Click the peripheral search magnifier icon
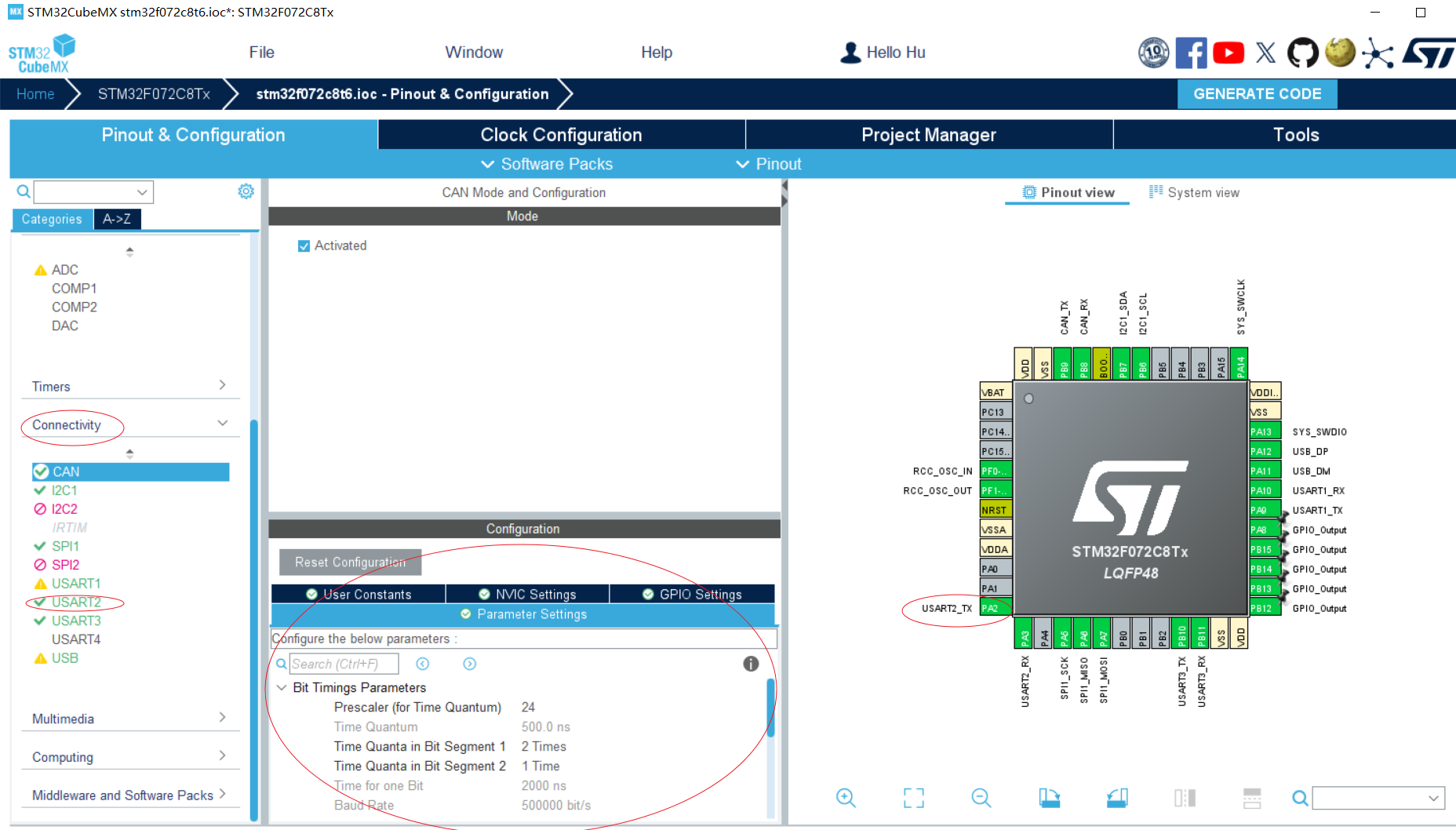The width and height of the screenshot is (1456, 830). point(24,191)
